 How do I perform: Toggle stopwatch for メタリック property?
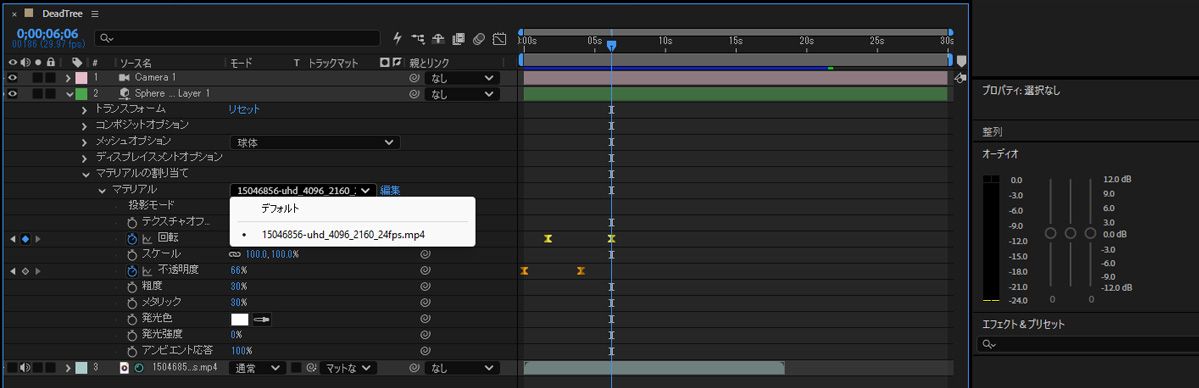(132, 302)
